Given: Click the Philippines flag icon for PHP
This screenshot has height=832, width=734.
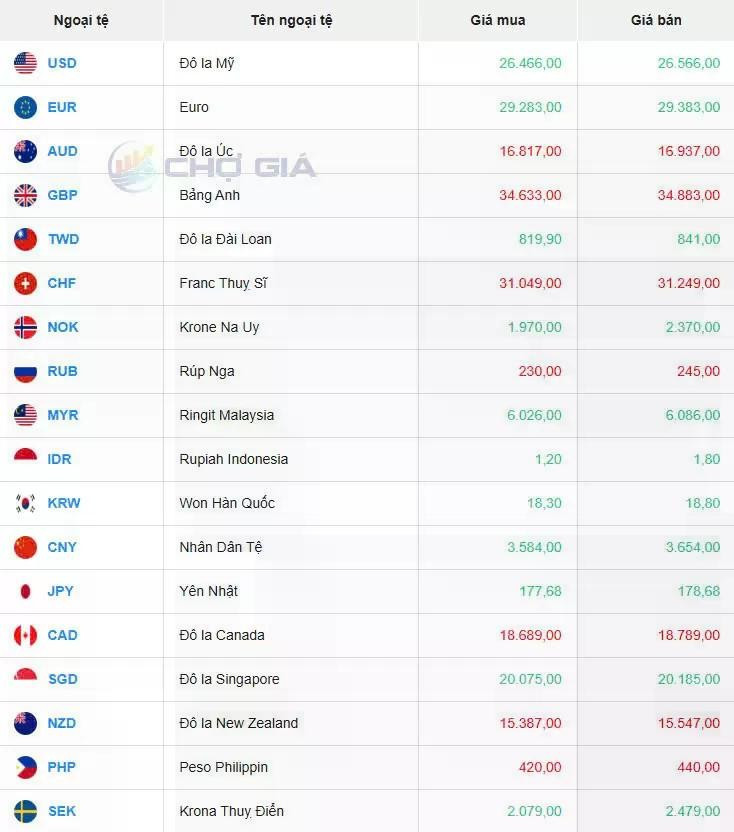Looking at the screenshot, I should coord(25,767).
